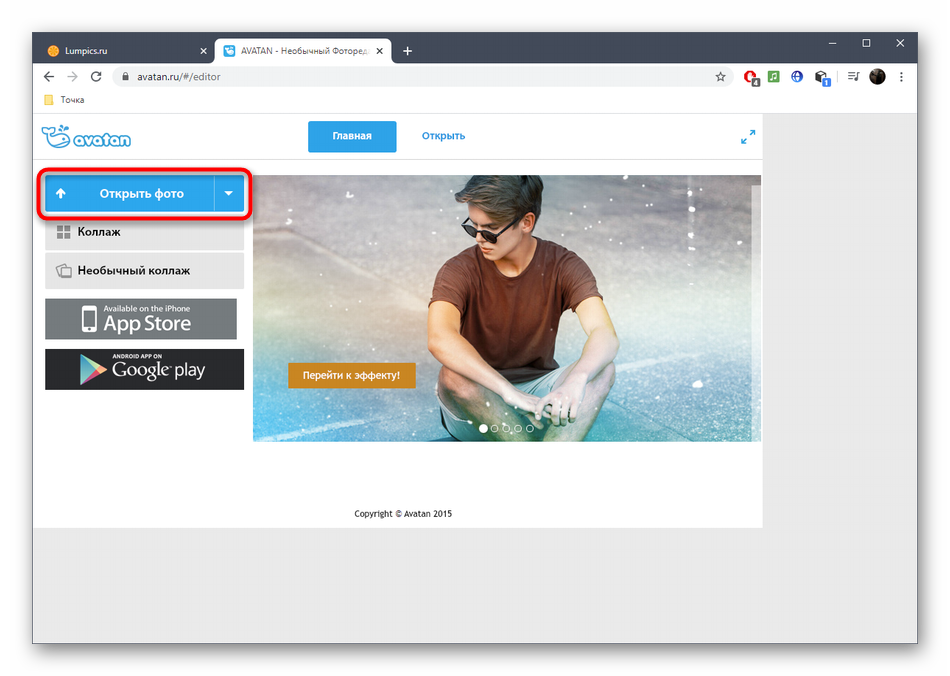Click the Перейти к эффекту! button
The image size is (950, 676).
coord(351,375)
